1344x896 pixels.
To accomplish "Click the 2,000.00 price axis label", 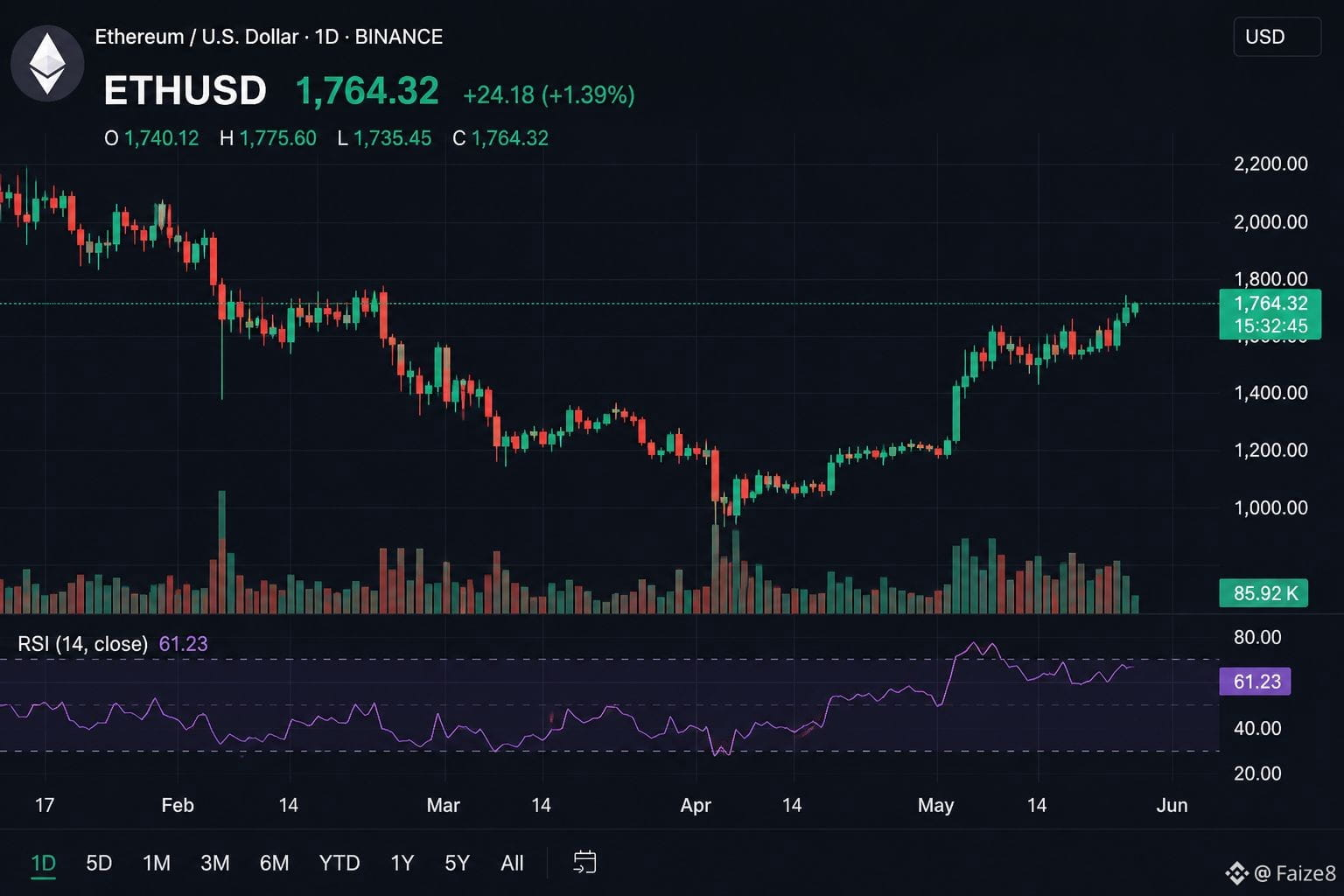I will pyautogui.click(x=1270, y=222).
